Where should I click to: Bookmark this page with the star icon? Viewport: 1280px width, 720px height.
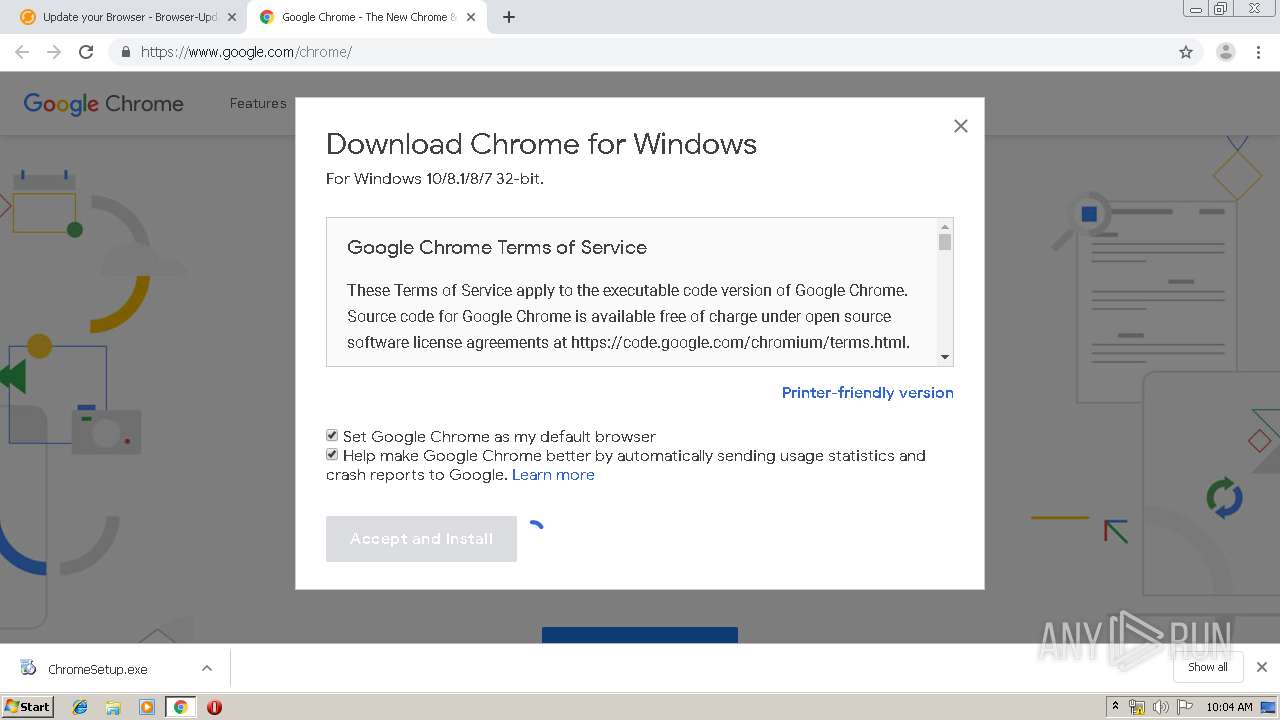tap(1186, 52)
